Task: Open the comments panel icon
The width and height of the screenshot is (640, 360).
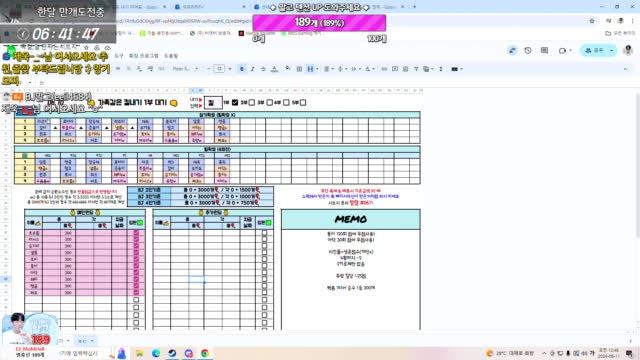Action: pyautogui.click(x=544, y=51)
